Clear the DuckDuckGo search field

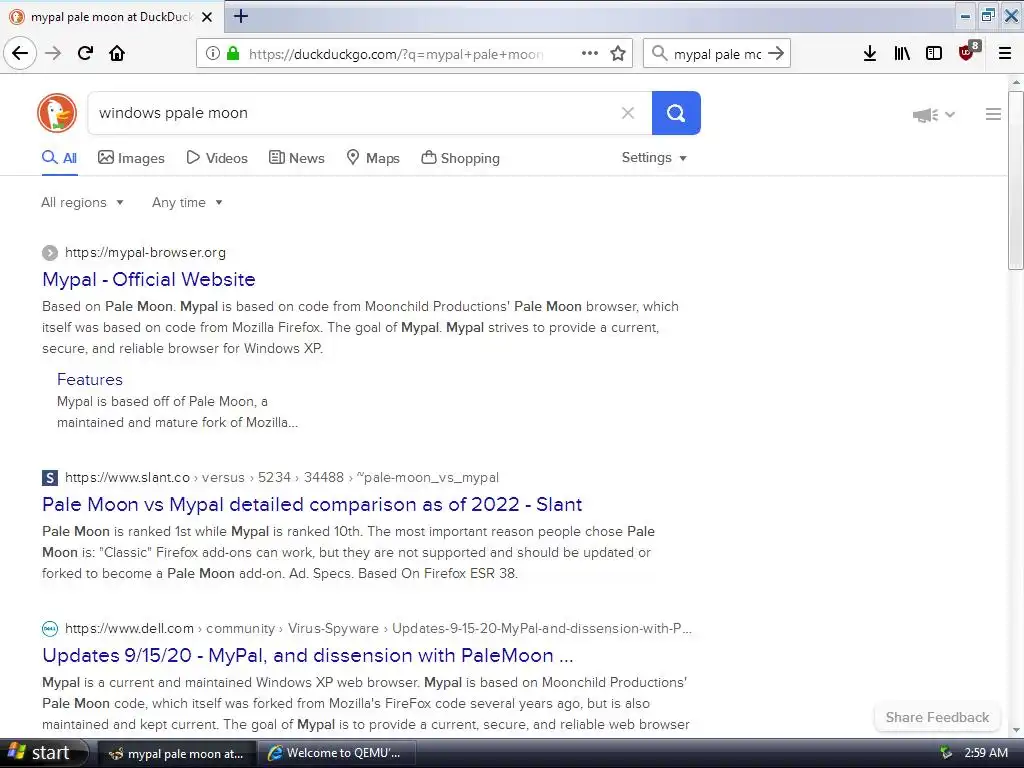[x=628, y=113]
